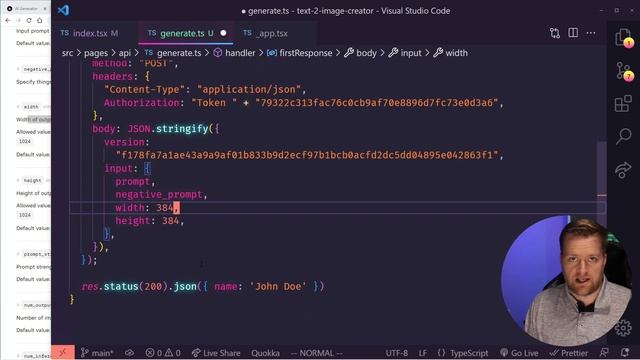Switch to the index.tsx tab
Image resolution: width=640 pixels, height=360 pixels.
click(x=90, y=33)
